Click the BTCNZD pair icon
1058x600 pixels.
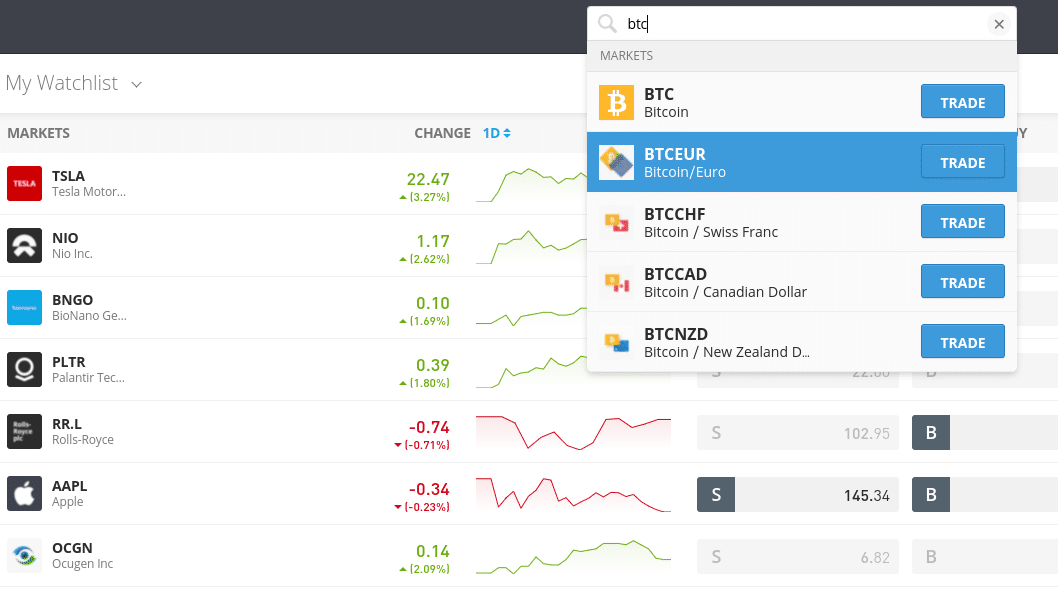(x=616, y=343)
